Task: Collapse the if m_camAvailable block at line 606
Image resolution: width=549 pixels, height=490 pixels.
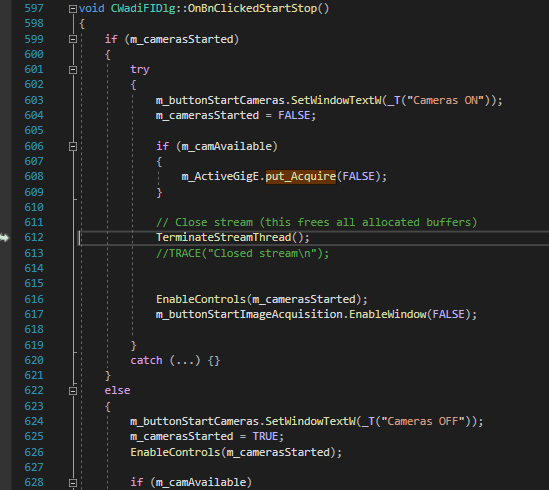Action: pyautogui.click(x=72, y=146)
